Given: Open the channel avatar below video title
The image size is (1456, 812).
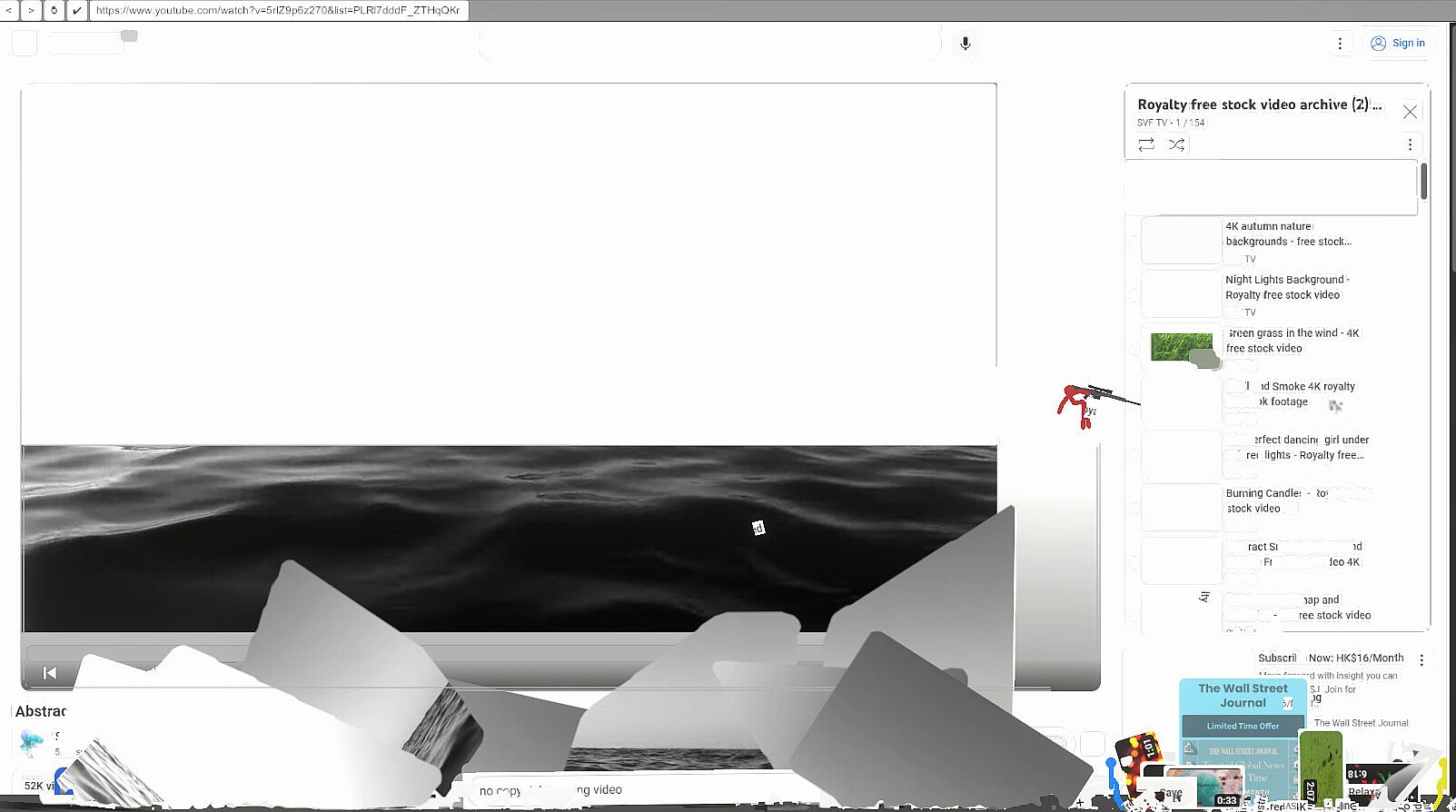Looking at the screenshot, I should coord(31,741).
